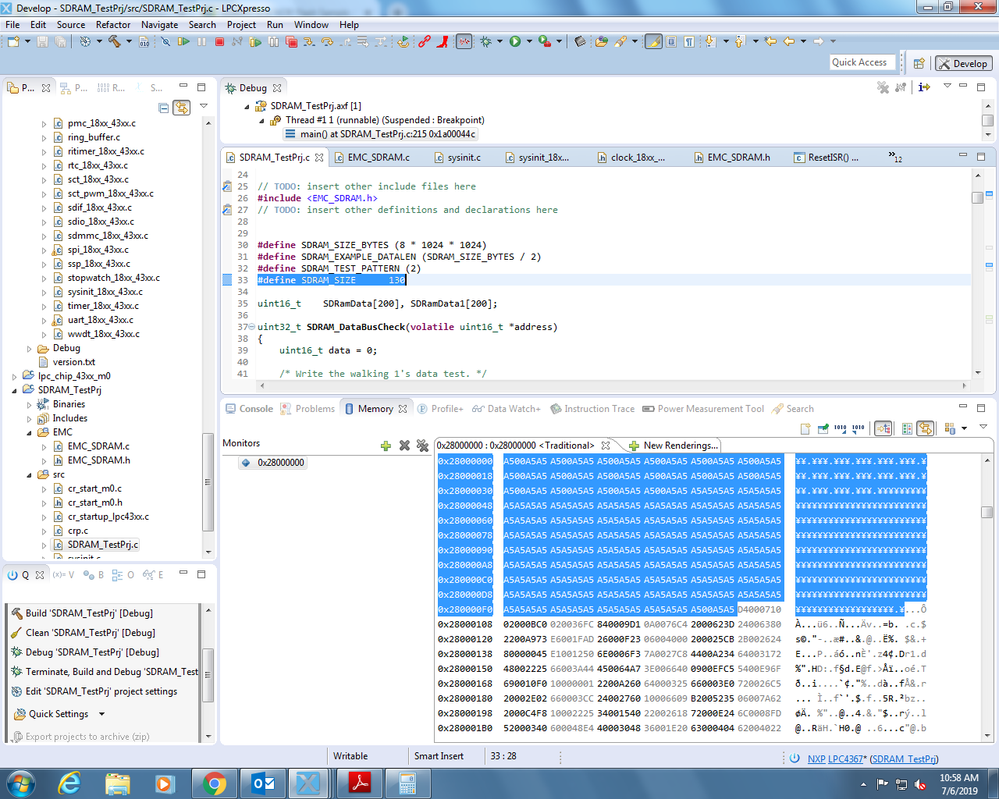The width and height of the screenshot is (999, 799).
Task: Click the Quick Access search field
Action: (x=860, y=62)
